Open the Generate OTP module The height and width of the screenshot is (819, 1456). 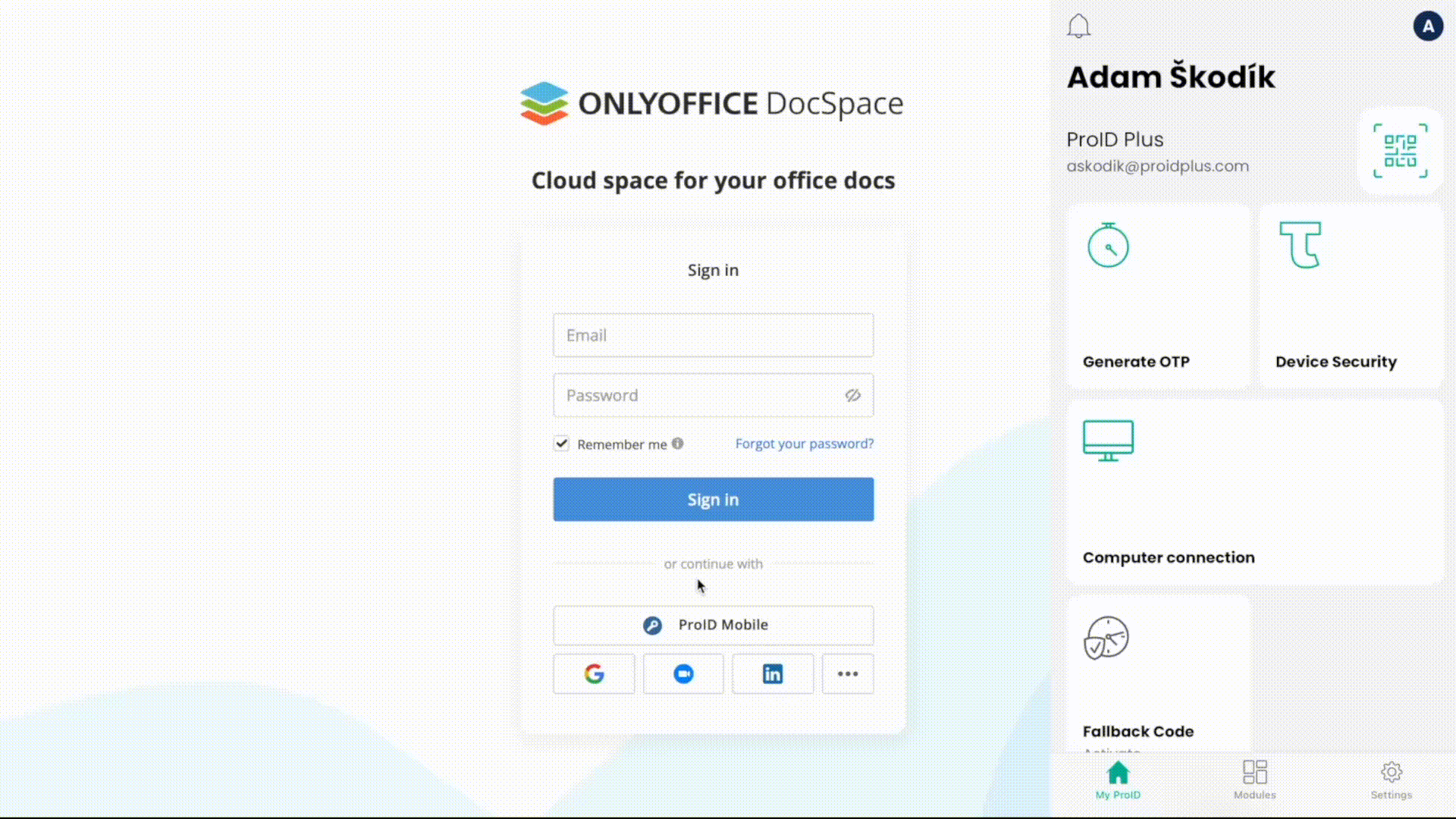point(1158,296)
